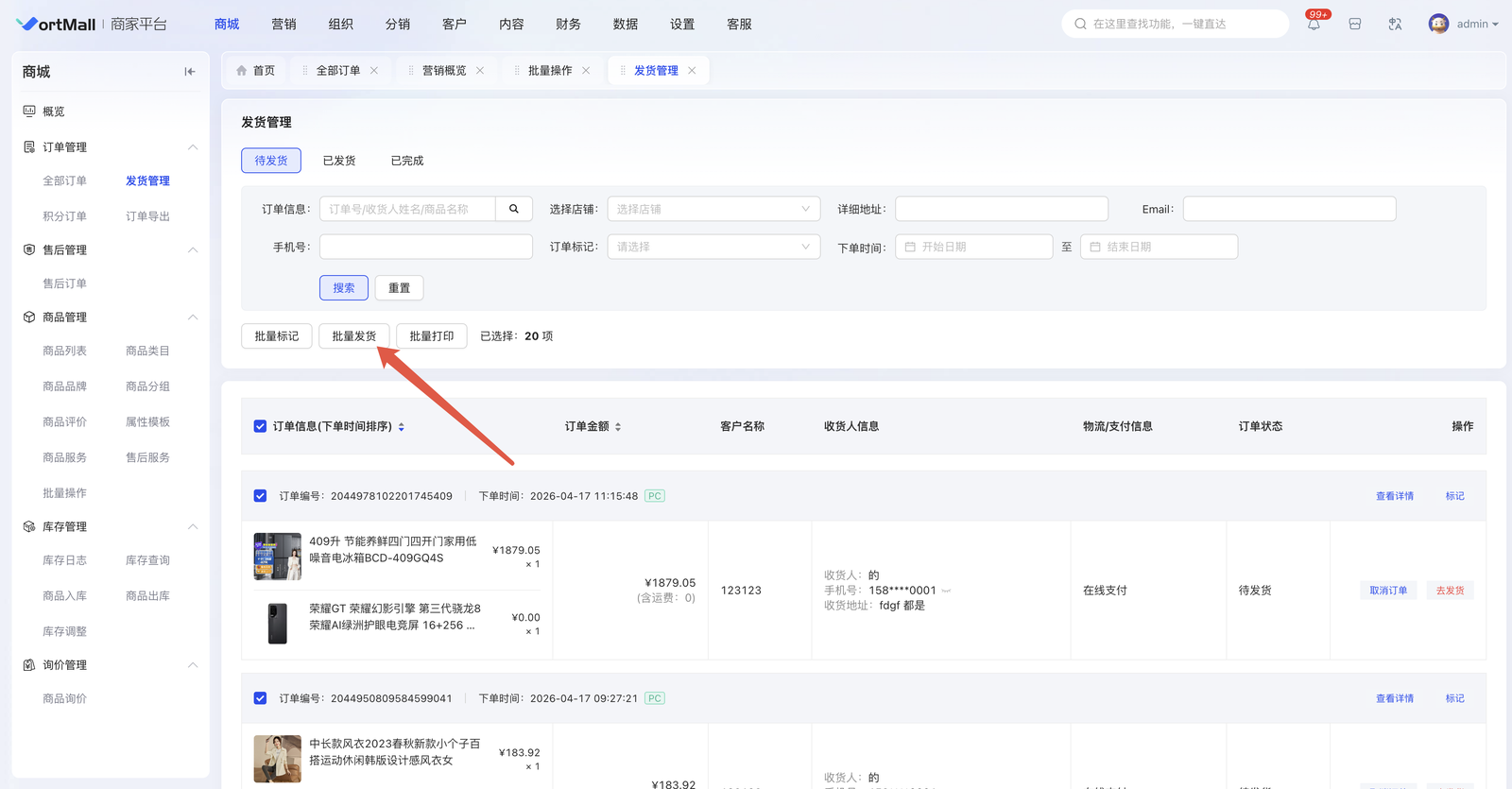Collapse the sidebar with the fold icon
This screenshot has height=789, width=1512.
click(190, 72)
